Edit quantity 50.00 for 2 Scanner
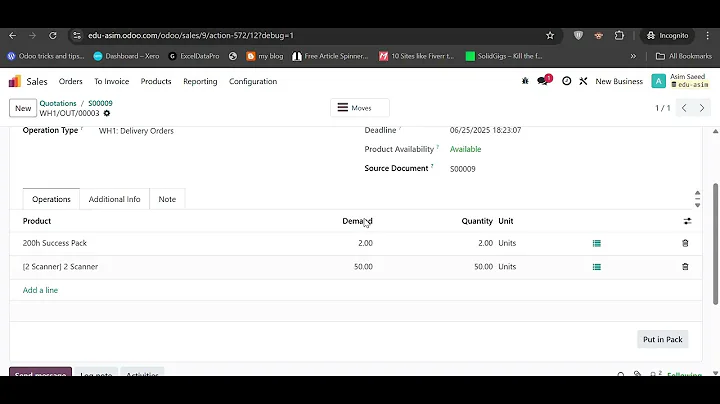 pyautogui.click(x=483, y=267)
